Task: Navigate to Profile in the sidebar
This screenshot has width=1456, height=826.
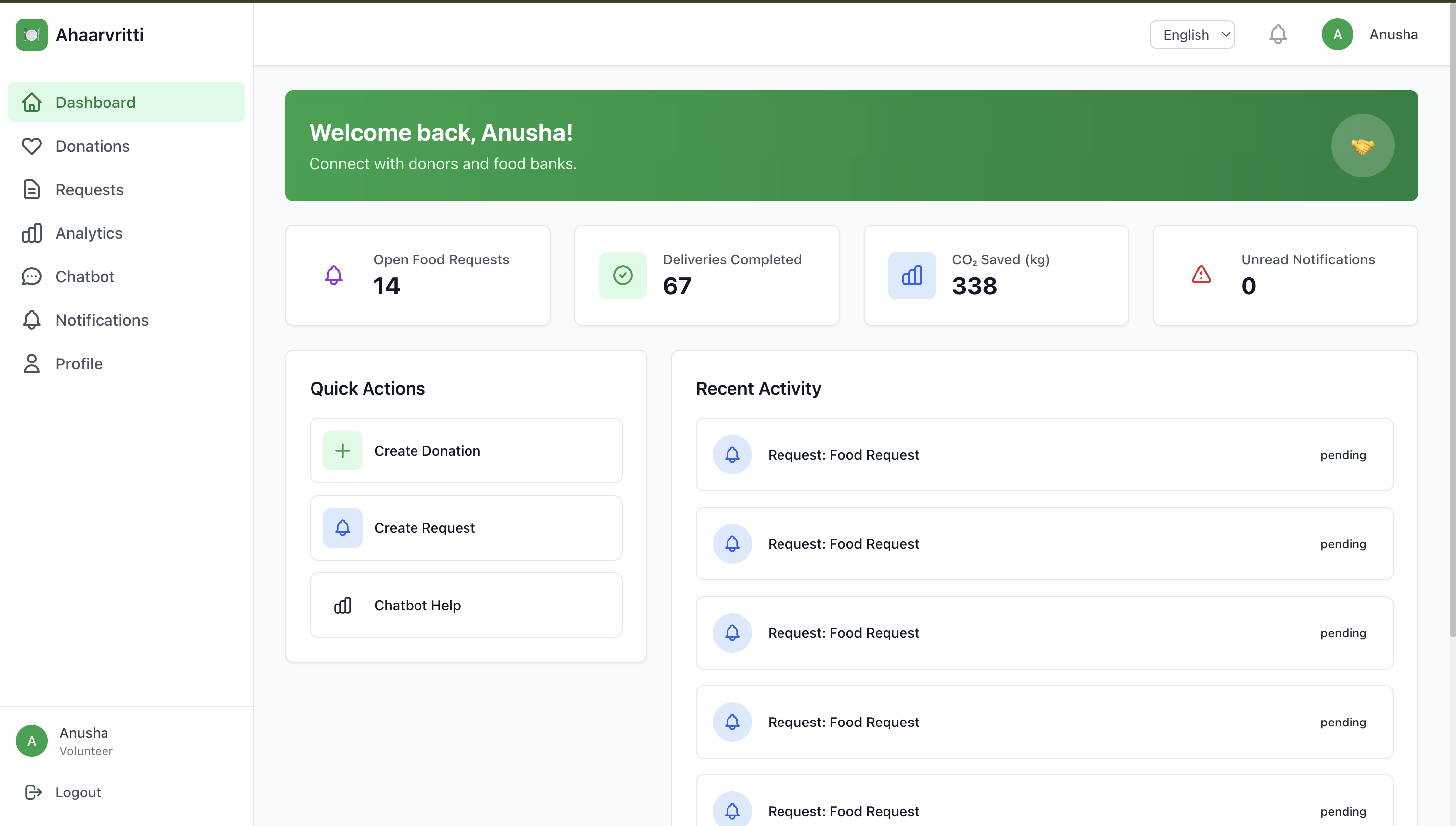Action: click(79, 363)
